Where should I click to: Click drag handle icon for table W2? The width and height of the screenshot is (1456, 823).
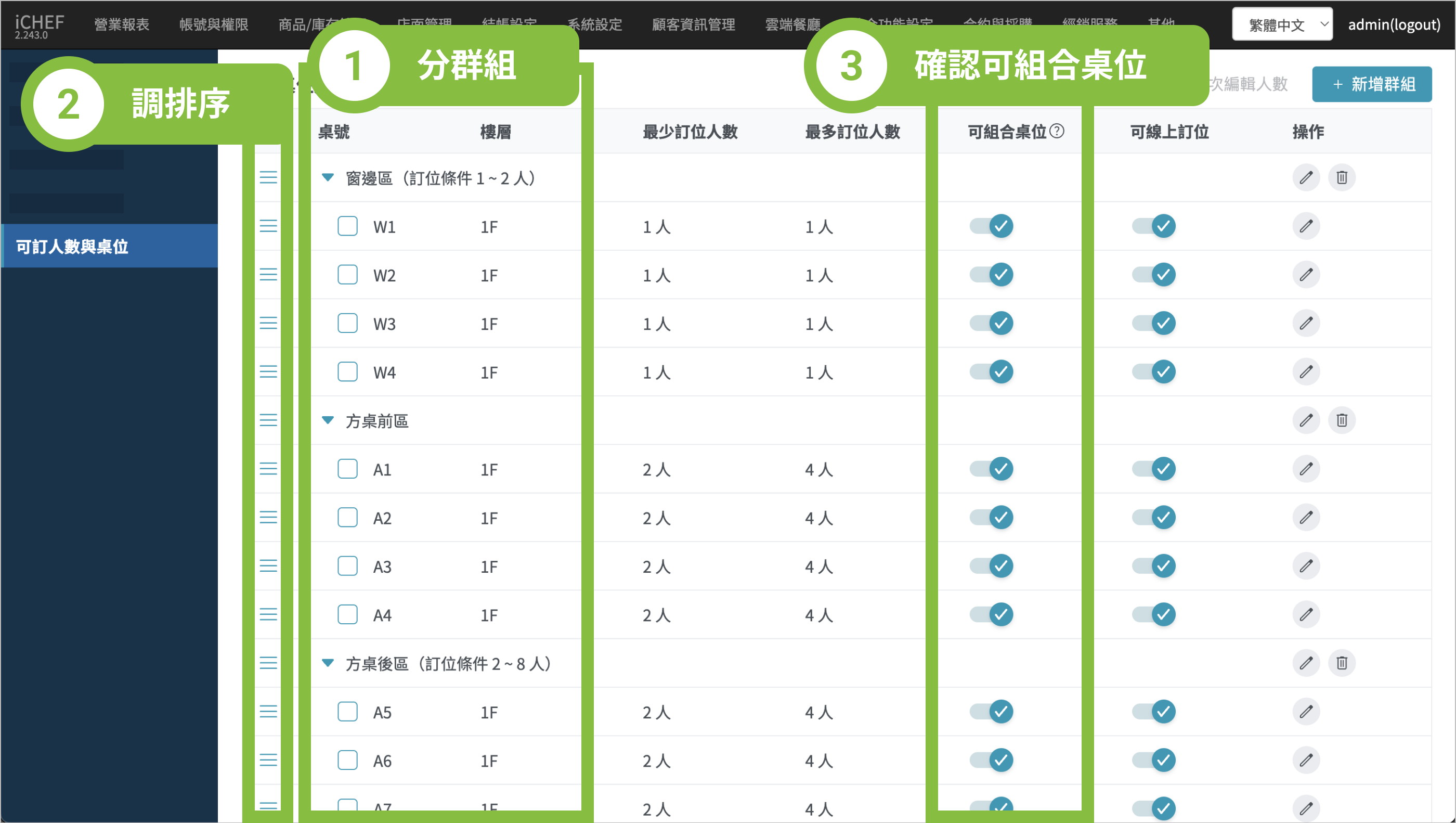click(268, 275)
